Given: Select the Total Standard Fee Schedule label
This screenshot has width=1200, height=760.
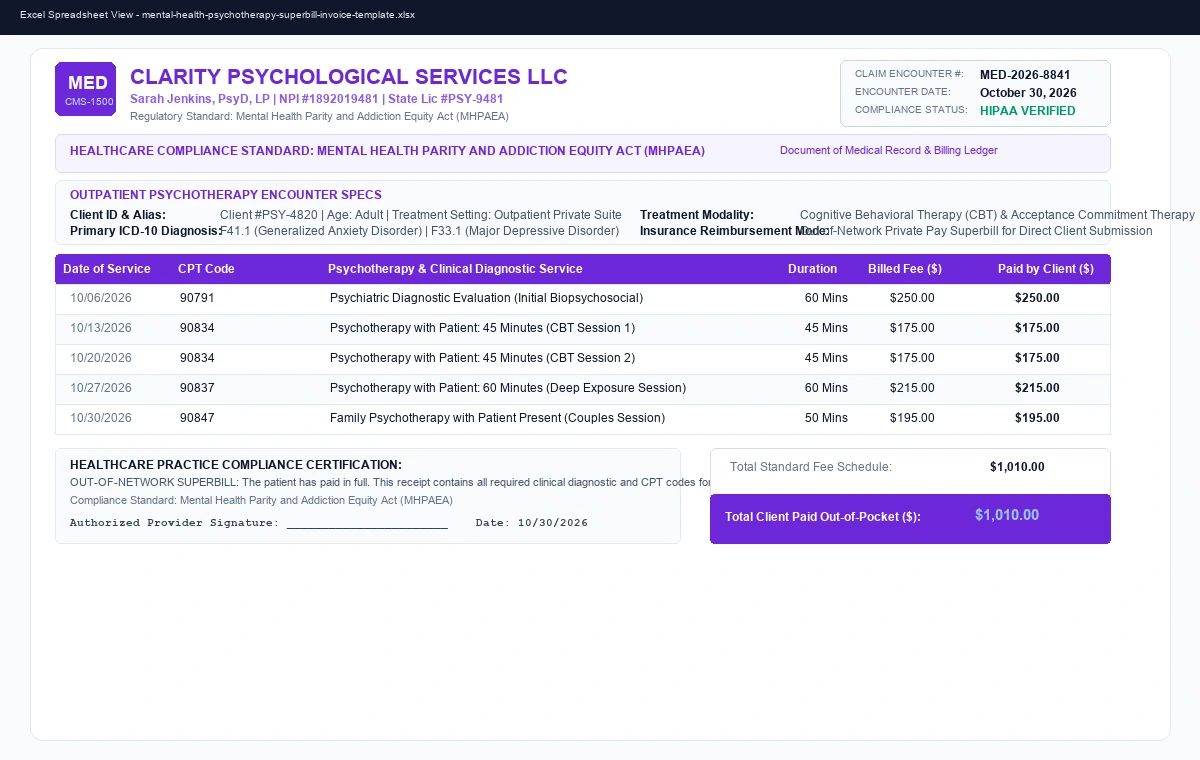Looking at the screenshot, I should 811,467.
